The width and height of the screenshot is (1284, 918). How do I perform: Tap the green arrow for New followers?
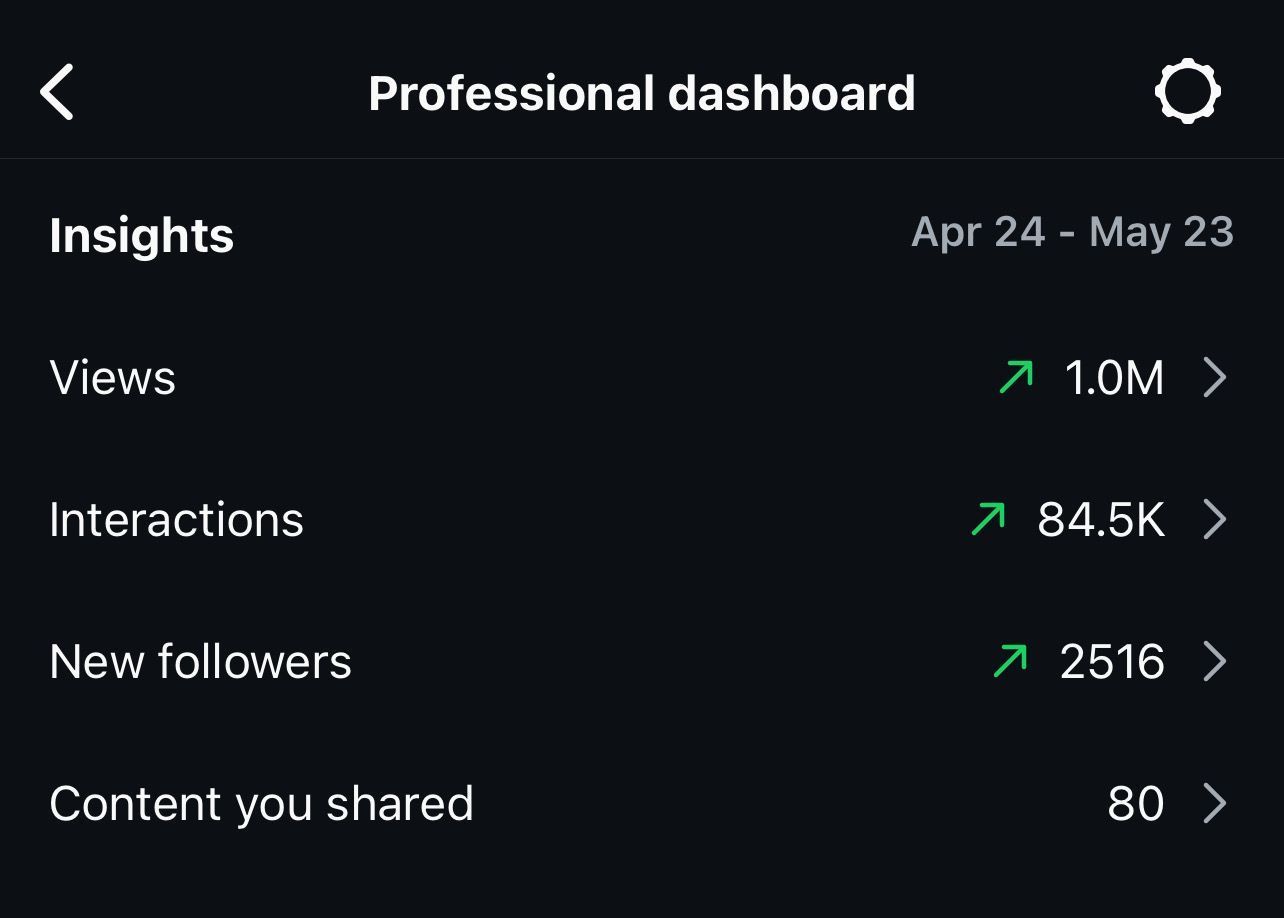[1010, 662]
